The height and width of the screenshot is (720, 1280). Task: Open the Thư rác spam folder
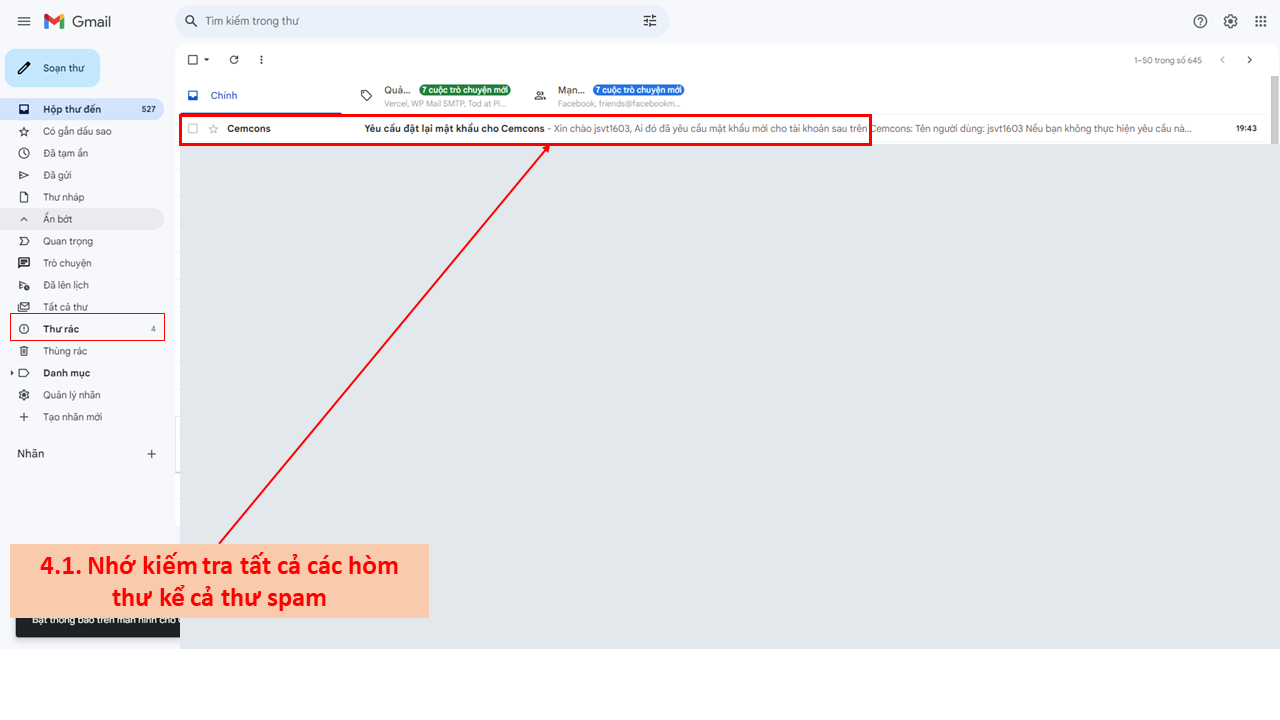click(61, 329)
